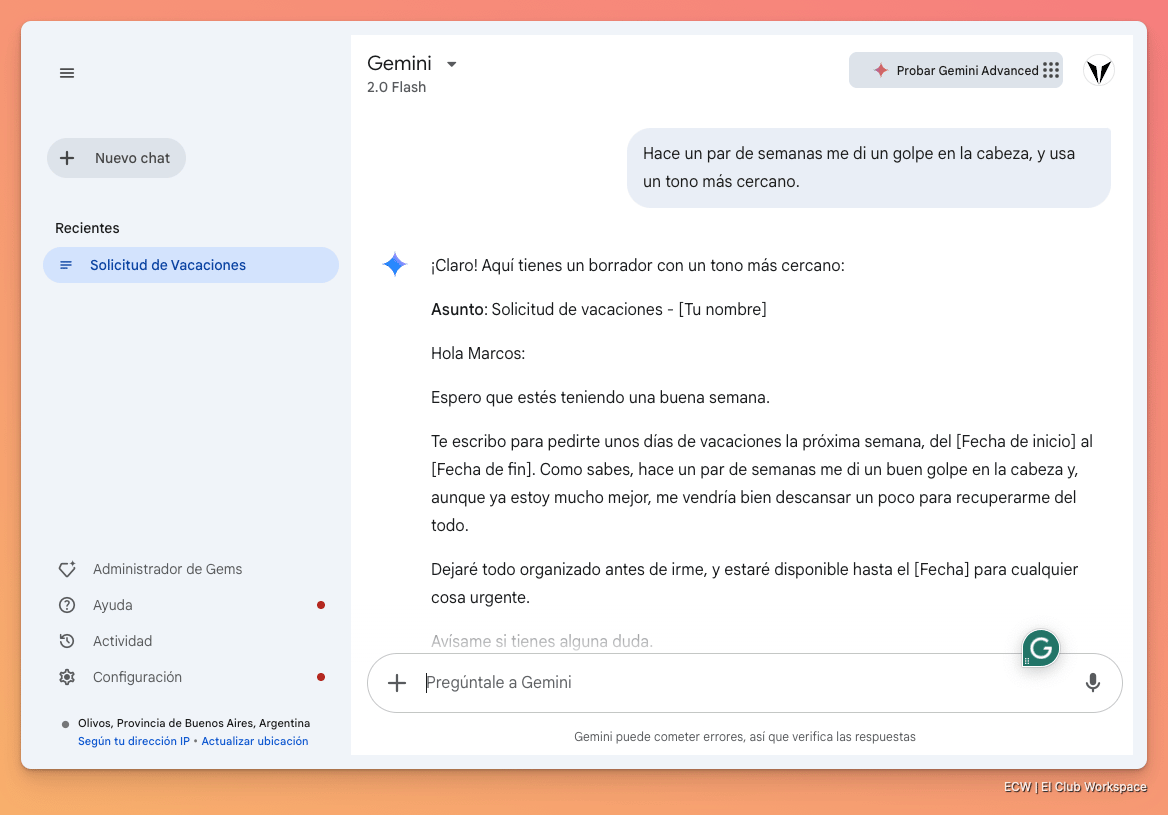Open the Grammarly green G icon
This screenshot has height=815, width=1168.
1041,648
